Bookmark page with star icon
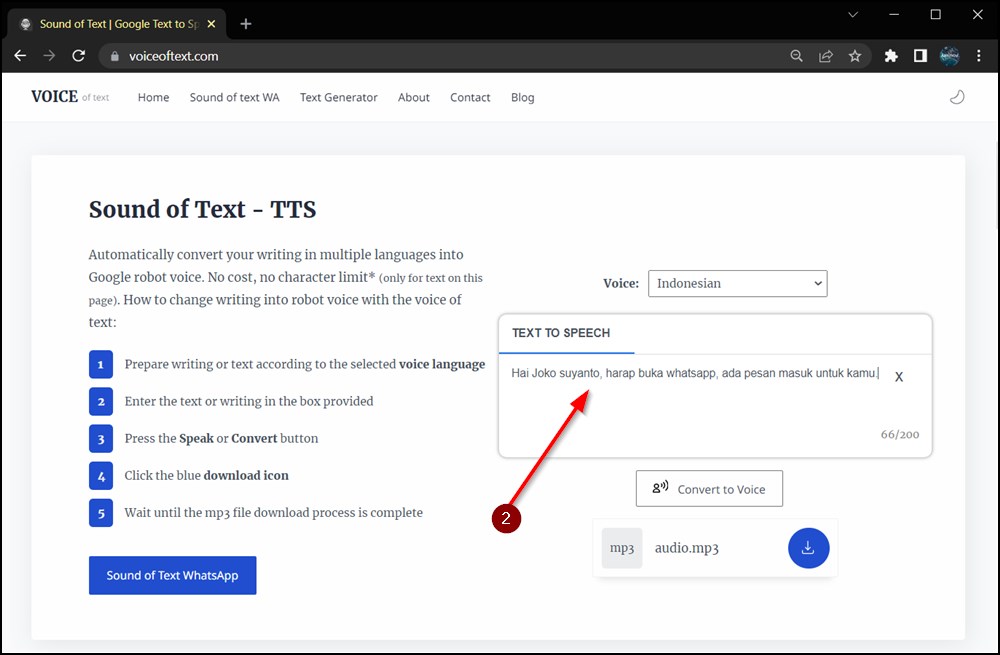Image resolution: width=1000 pixels, height=655 pixels. [x=855, y=56]
